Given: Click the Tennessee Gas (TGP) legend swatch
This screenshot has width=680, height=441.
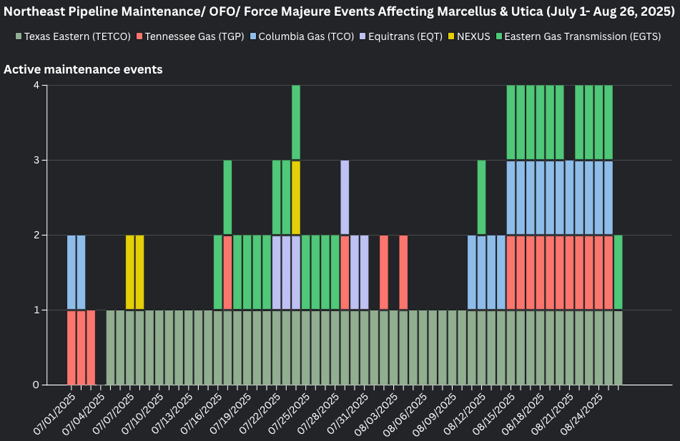Looking at the screenshot, I should (139, 37).
